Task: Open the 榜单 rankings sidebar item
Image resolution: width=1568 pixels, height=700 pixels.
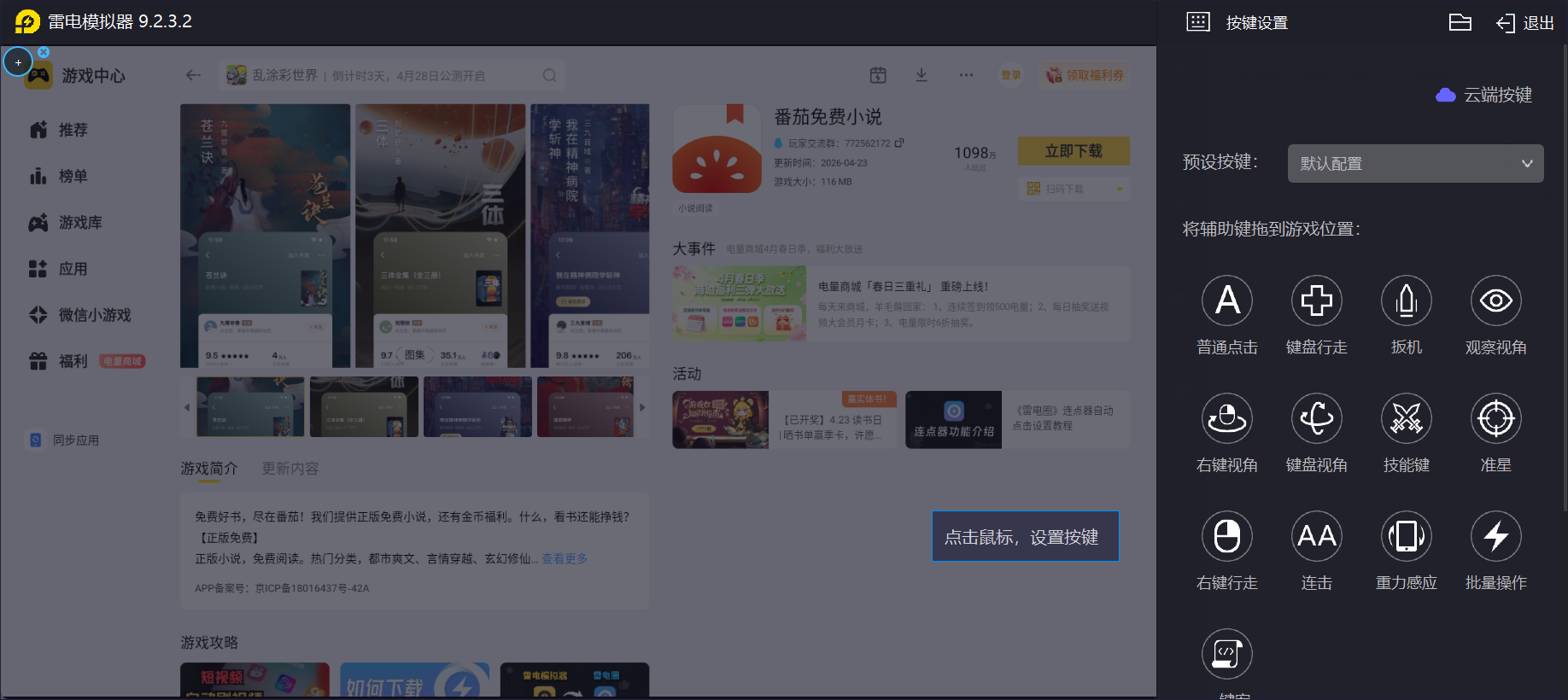Action: click(x=59, y=176)
